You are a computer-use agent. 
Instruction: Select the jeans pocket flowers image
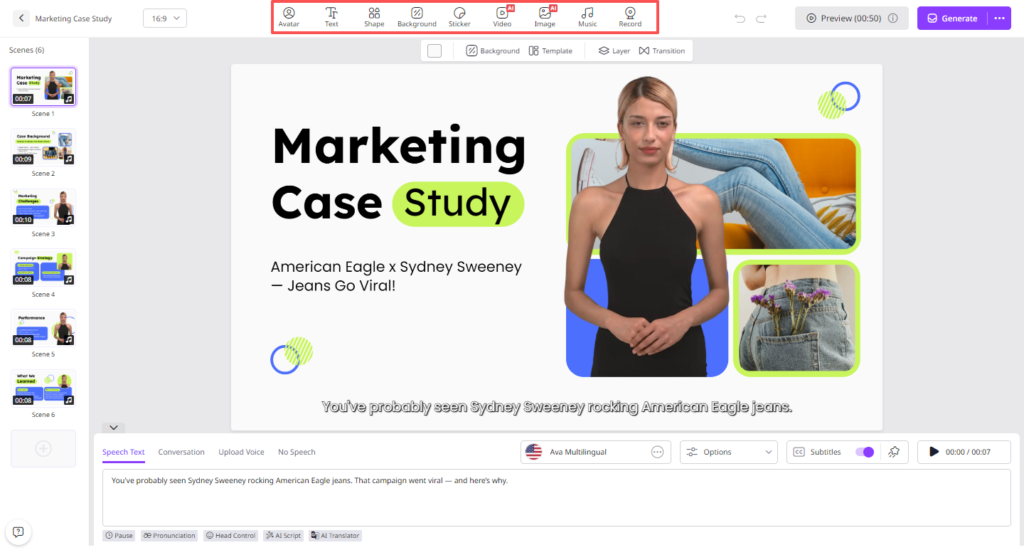[797, 318]
